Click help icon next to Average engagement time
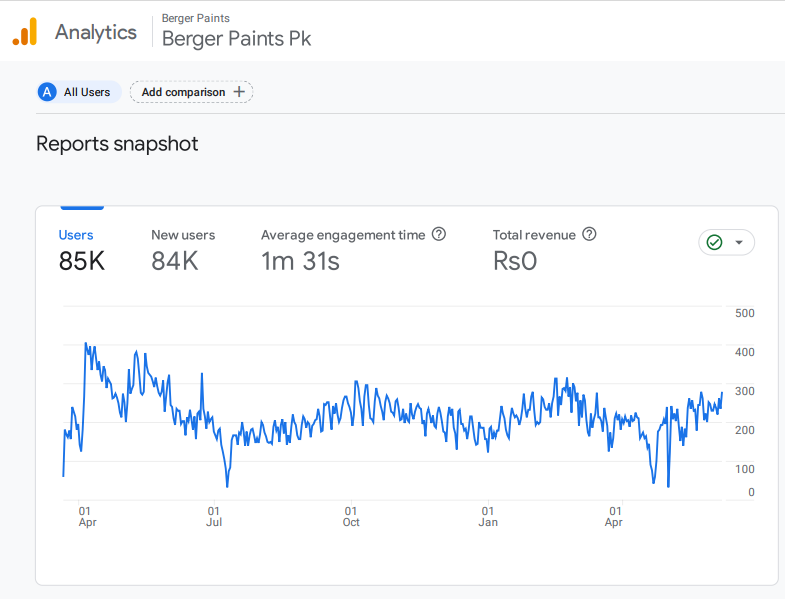This screenshot has width=785, height=599. 438,235
